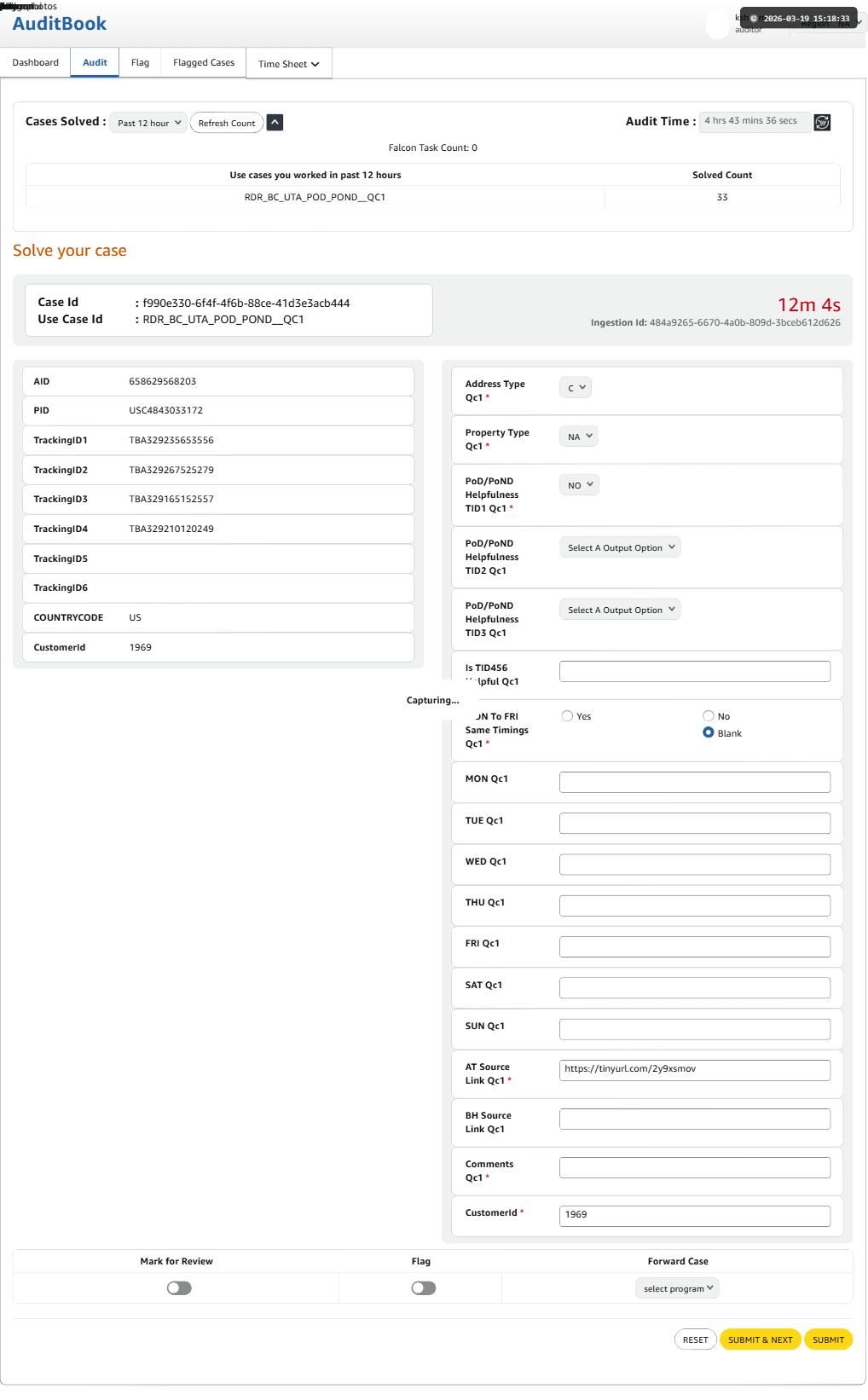868x1400 pixels.
Task: Click the Audit Time refresh icon
Action: point(822,123)
